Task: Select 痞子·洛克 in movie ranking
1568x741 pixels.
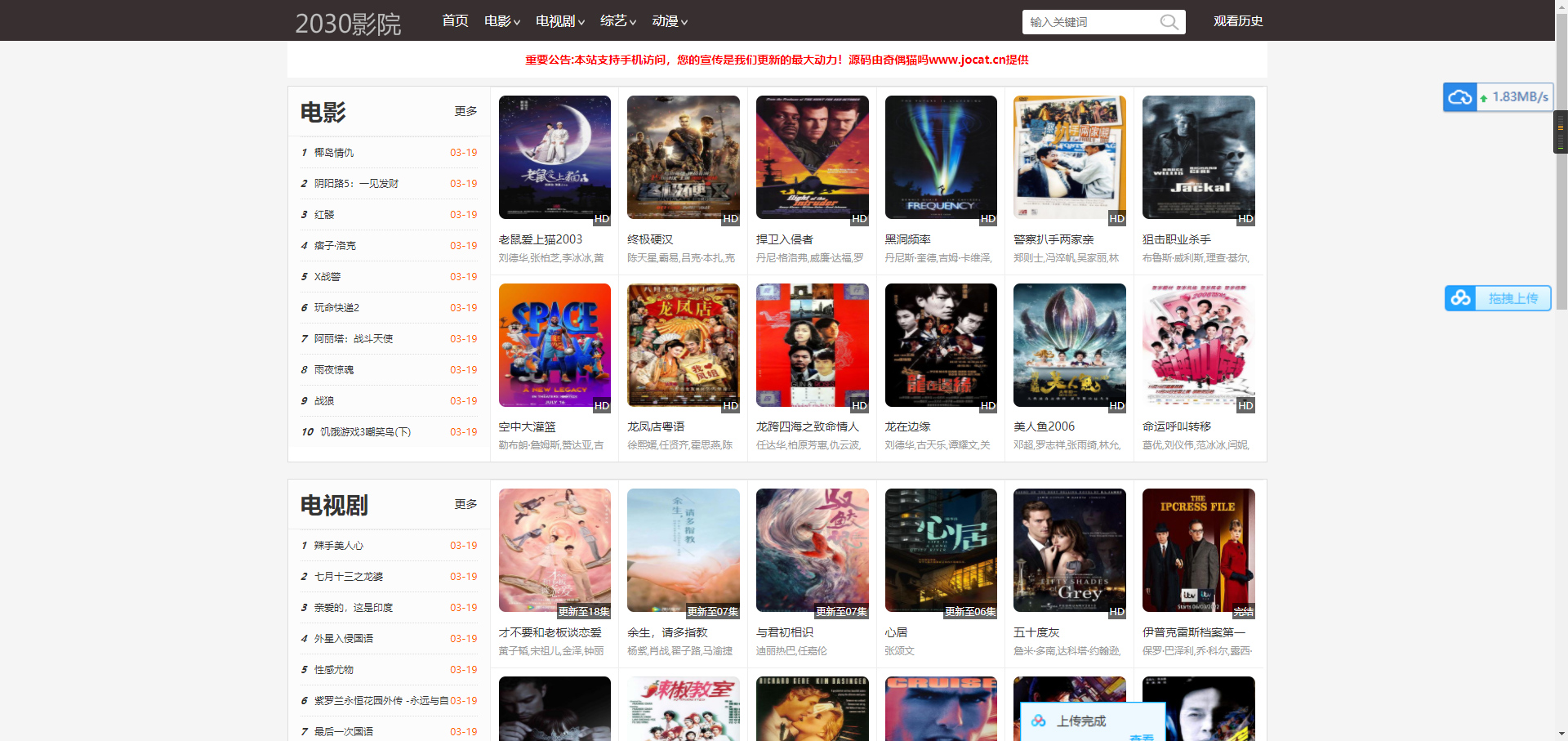Action: click(x=335, y=246)
